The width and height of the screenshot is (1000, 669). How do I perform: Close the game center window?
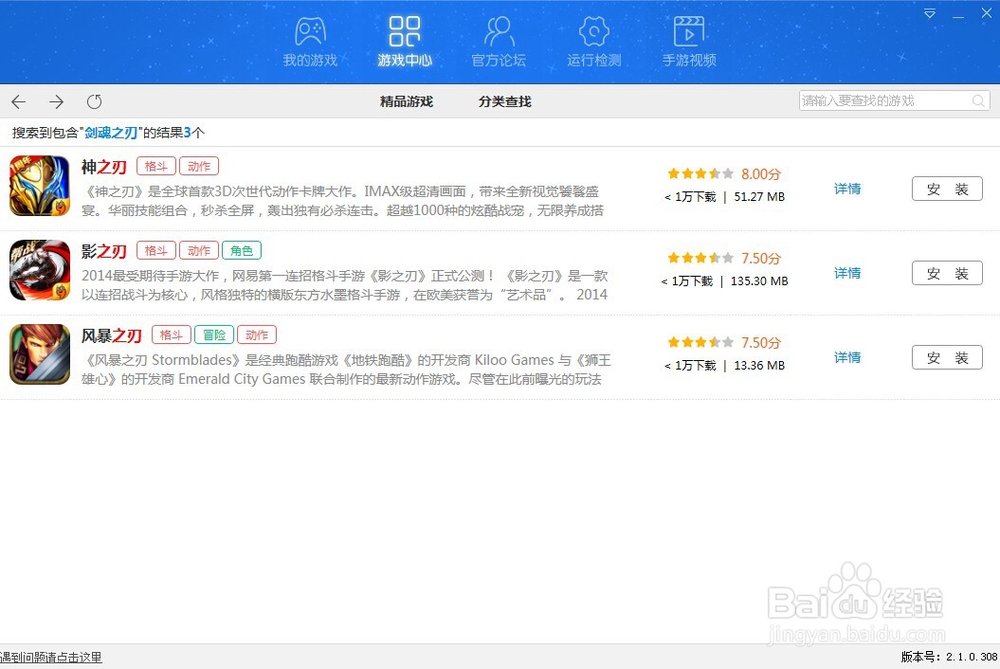[x=987, y=13]
